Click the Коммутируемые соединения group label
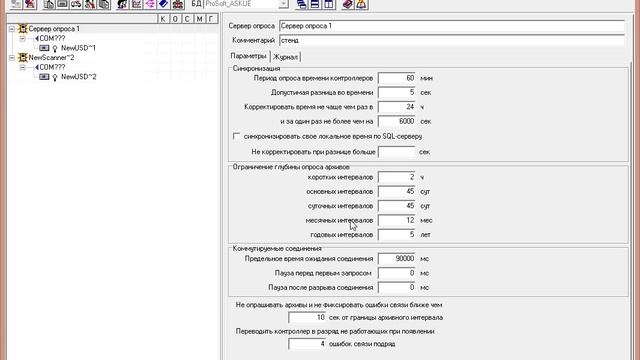The image size is (640, 360). pos(277,249)
